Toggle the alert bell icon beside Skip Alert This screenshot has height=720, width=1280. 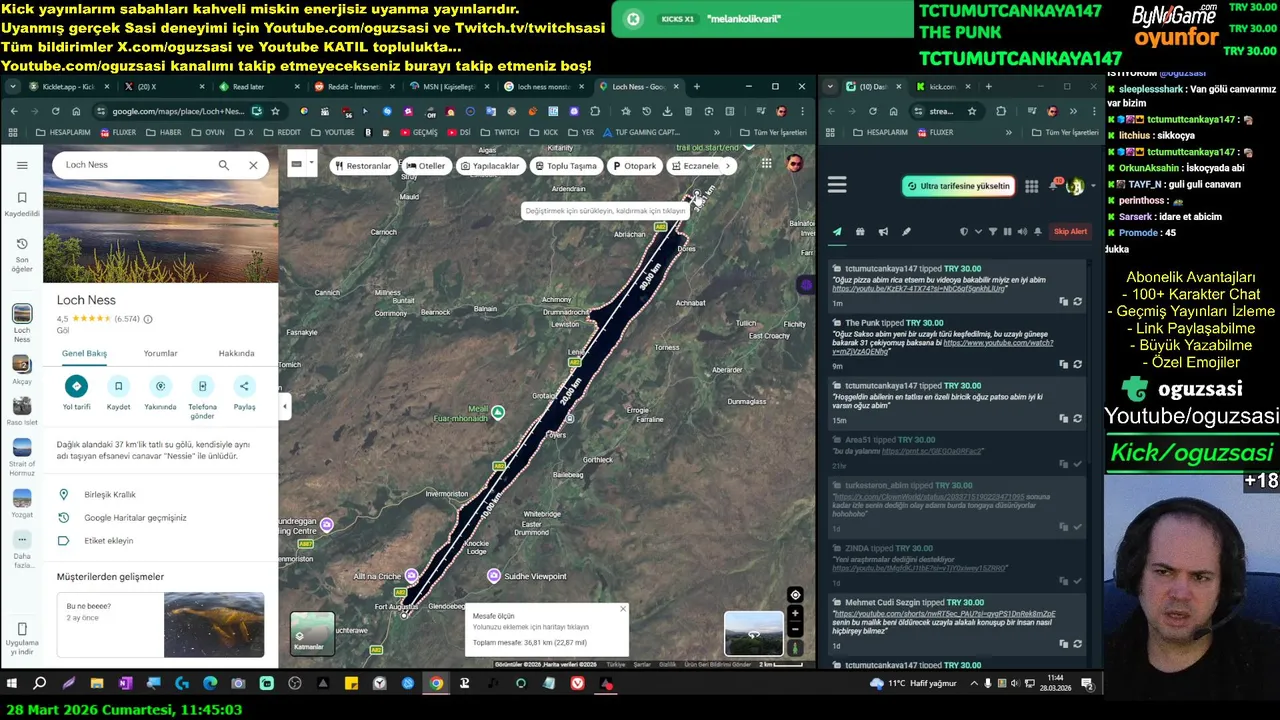1039,232
